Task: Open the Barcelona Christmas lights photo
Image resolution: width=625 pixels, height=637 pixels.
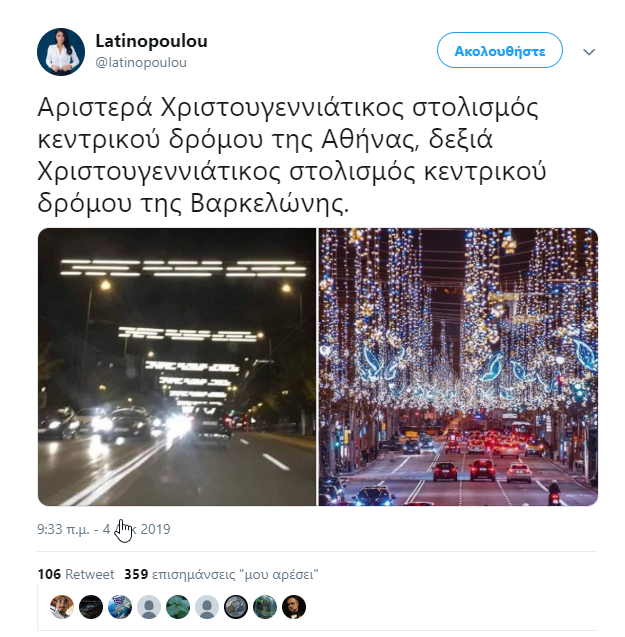Action: coord(458,367)
